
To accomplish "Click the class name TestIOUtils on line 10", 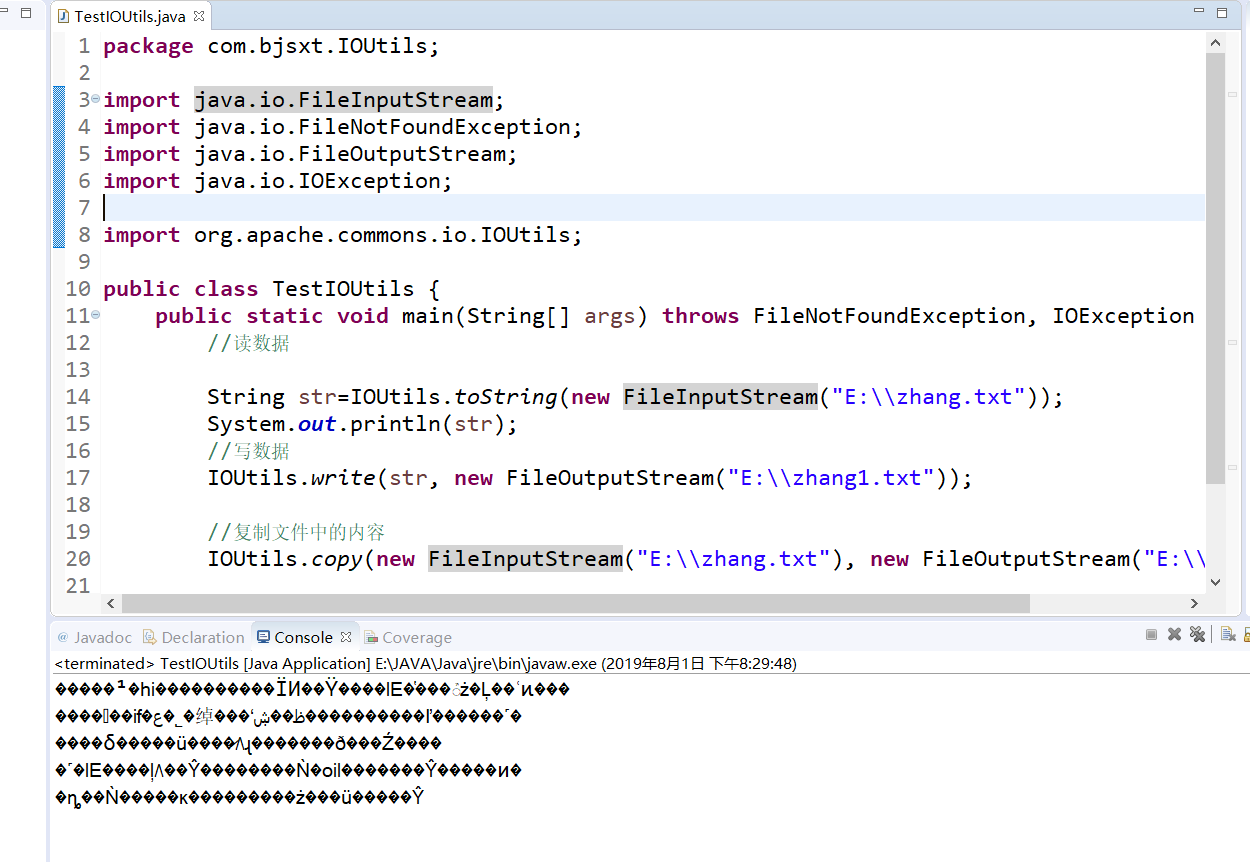I will pyautogui.click(x=343, y=289).
